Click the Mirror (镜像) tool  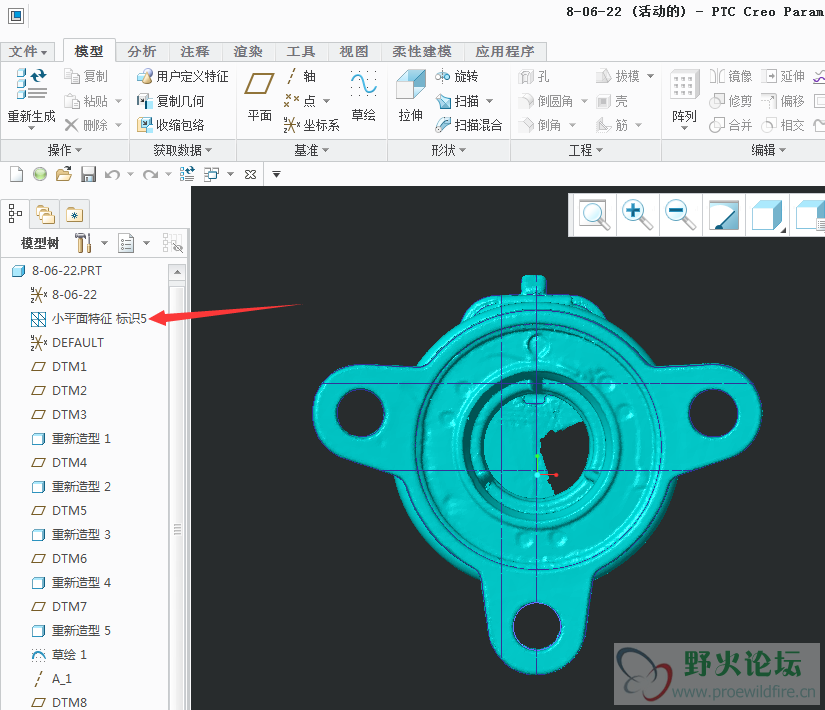click(x=731, y=76)
